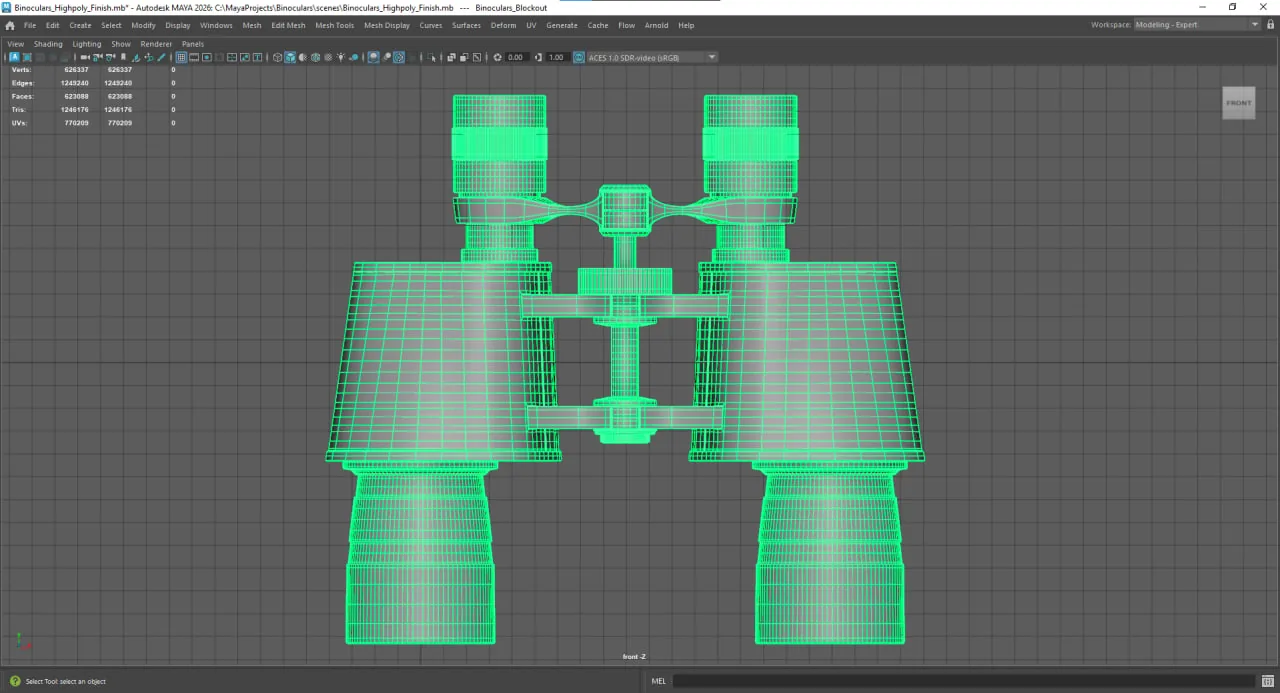Open the Arnold menu
This screenshot has height=693, width=1280.
tap(656, 25)
